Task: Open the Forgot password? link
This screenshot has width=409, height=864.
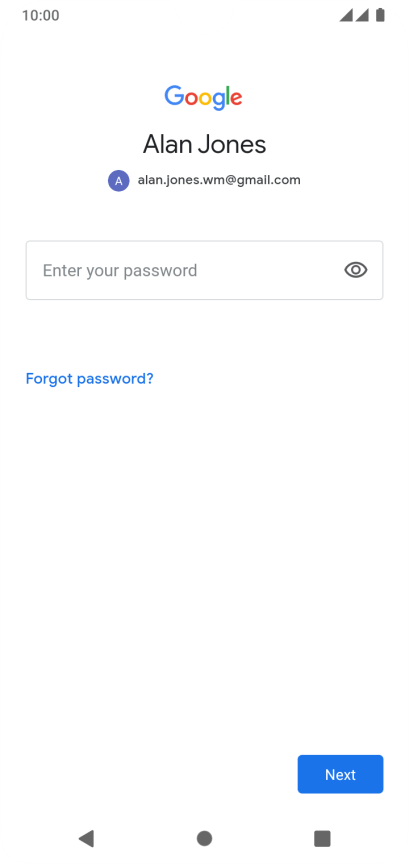Action: [x=89, y=379]
